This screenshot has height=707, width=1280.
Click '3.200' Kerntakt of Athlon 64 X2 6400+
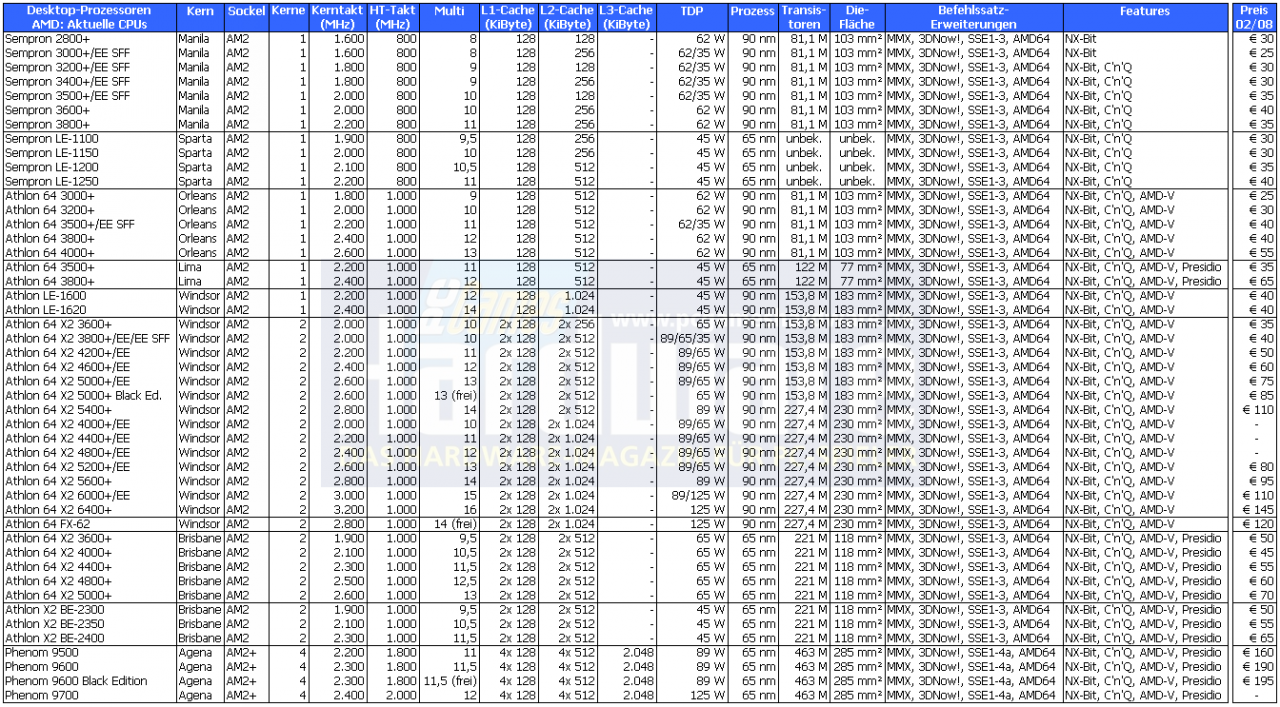[x=349, y=509]
